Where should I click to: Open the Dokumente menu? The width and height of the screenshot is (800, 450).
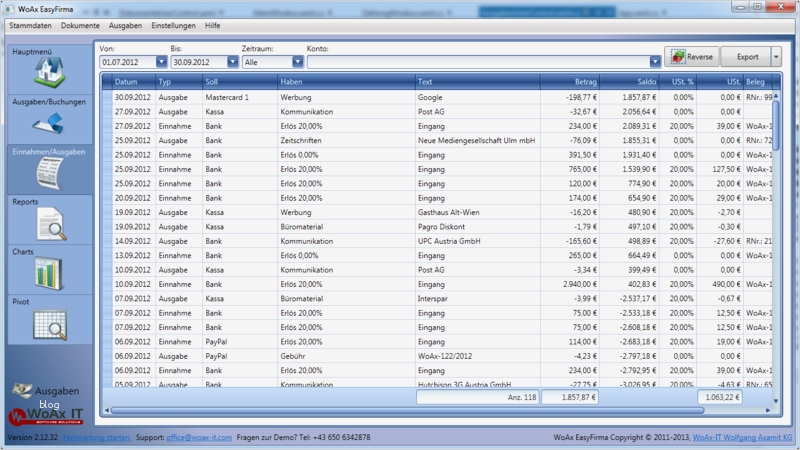coord(80,26)
